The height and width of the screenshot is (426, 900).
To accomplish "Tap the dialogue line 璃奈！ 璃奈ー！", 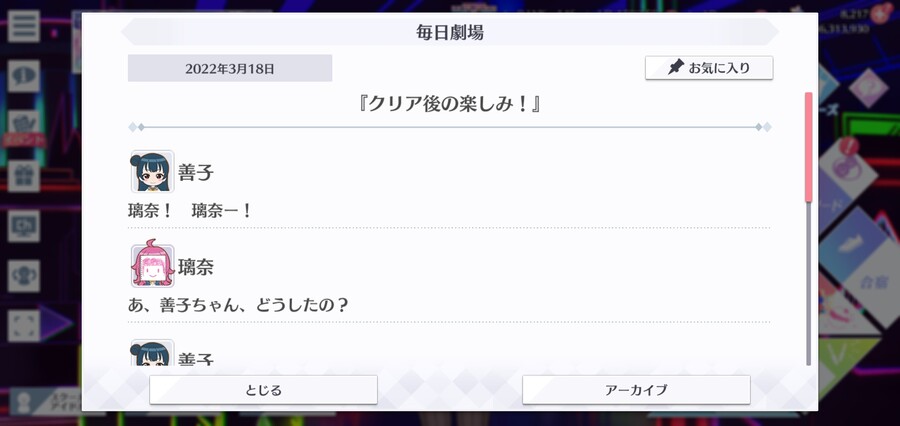I will click(x=189, y=211).
